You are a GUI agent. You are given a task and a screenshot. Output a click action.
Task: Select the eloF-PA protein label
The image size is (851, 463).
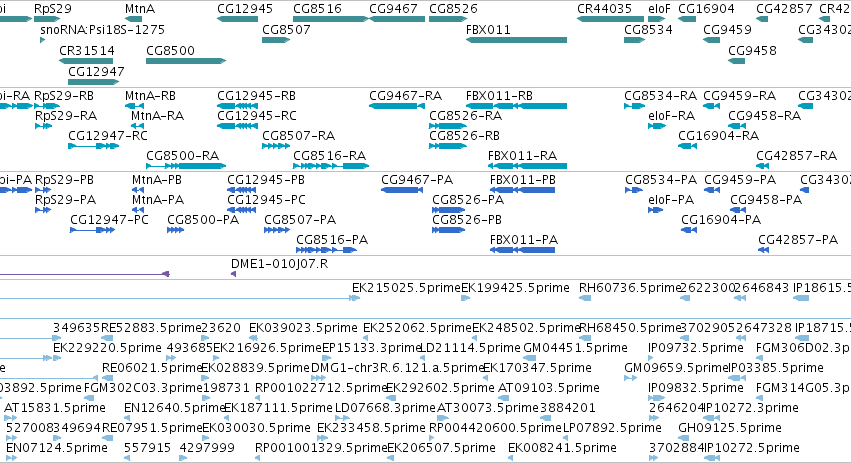(671, 200)
